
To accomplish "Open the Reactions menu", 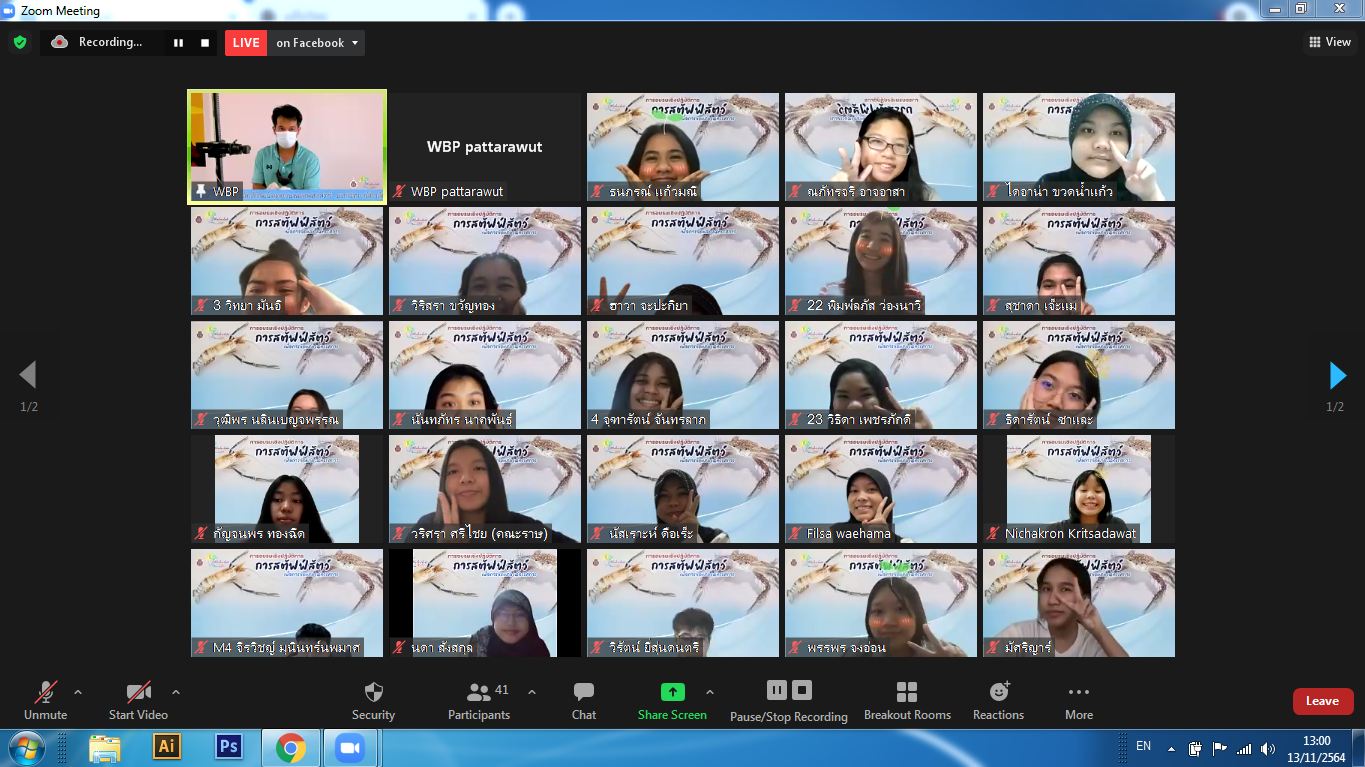I will coord(998,692).
